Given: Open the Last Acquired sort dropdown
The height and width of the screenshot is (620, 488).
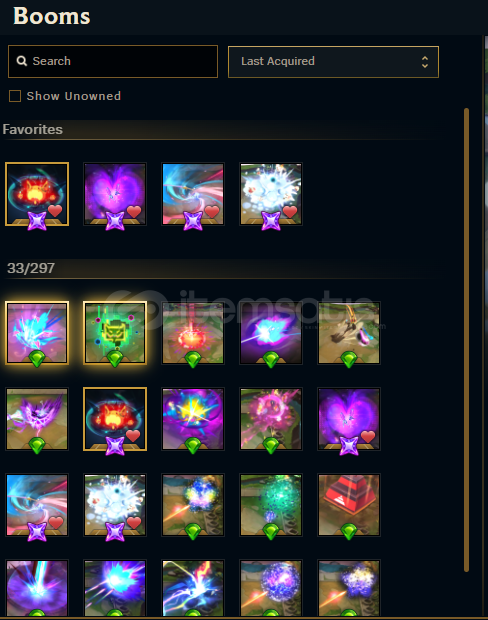Looking at the screenshot, I should [333, 62].
